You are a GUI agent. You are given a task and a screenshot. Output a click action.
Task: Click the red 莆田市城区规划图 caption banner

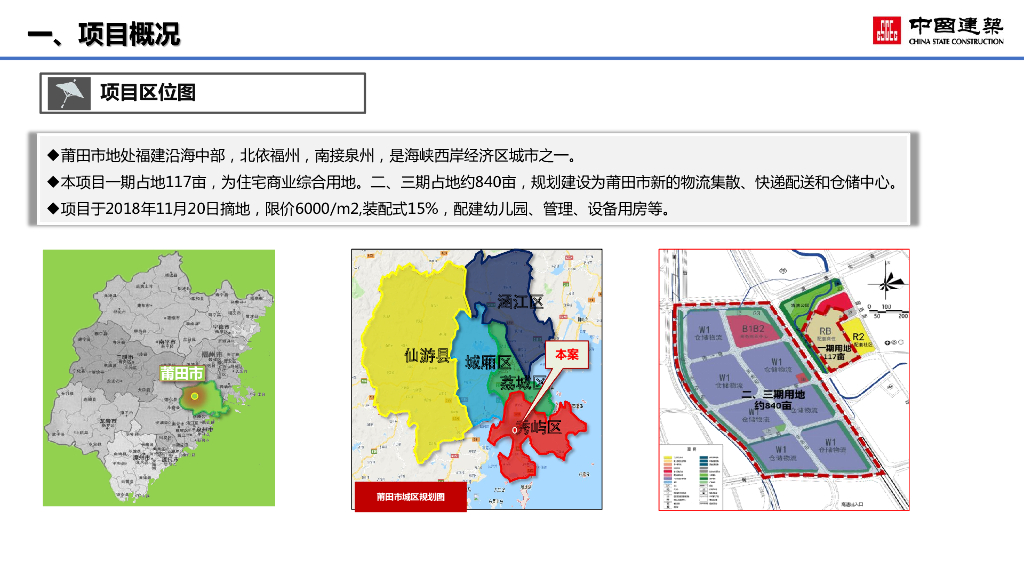pos(410,497)
